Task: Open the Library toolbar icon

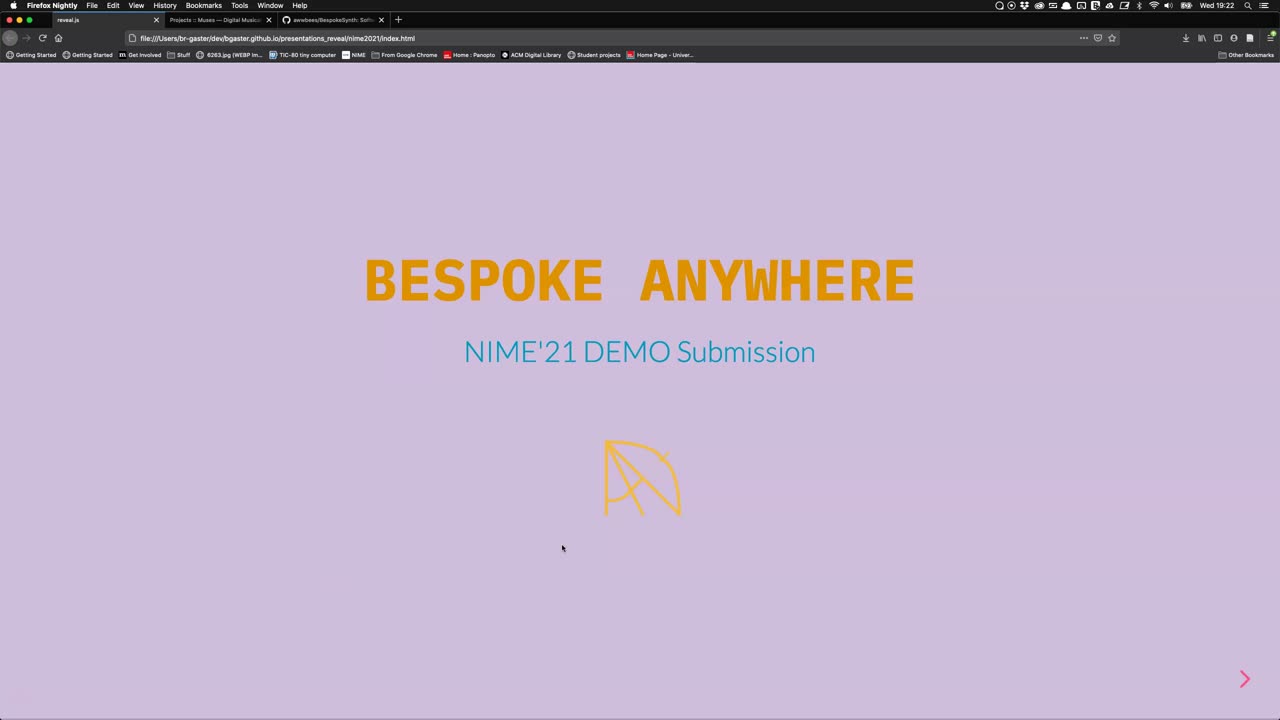Action: (x=1202, y=38)
